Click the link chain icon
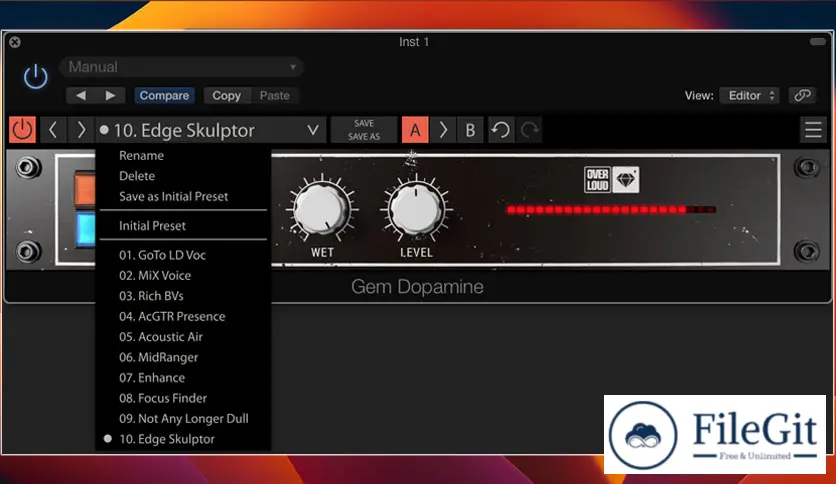 802,95
